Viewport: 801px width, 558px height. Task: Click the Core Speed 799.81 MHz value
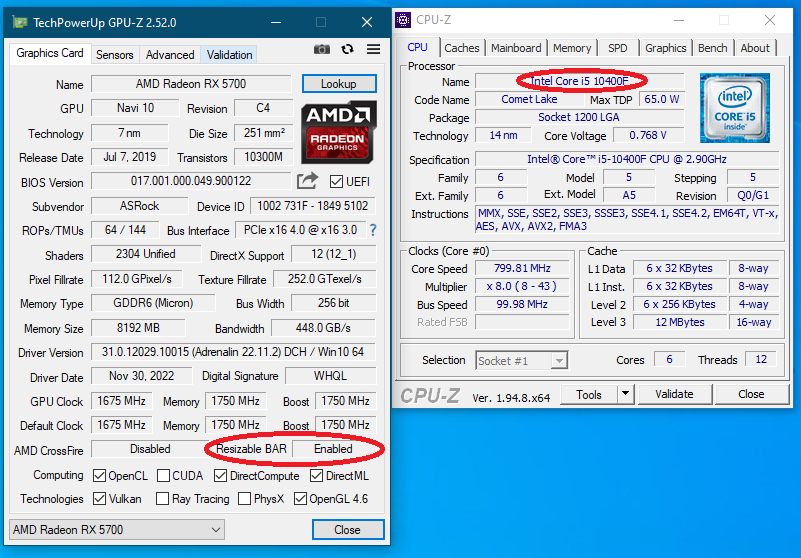pos(522,268)
